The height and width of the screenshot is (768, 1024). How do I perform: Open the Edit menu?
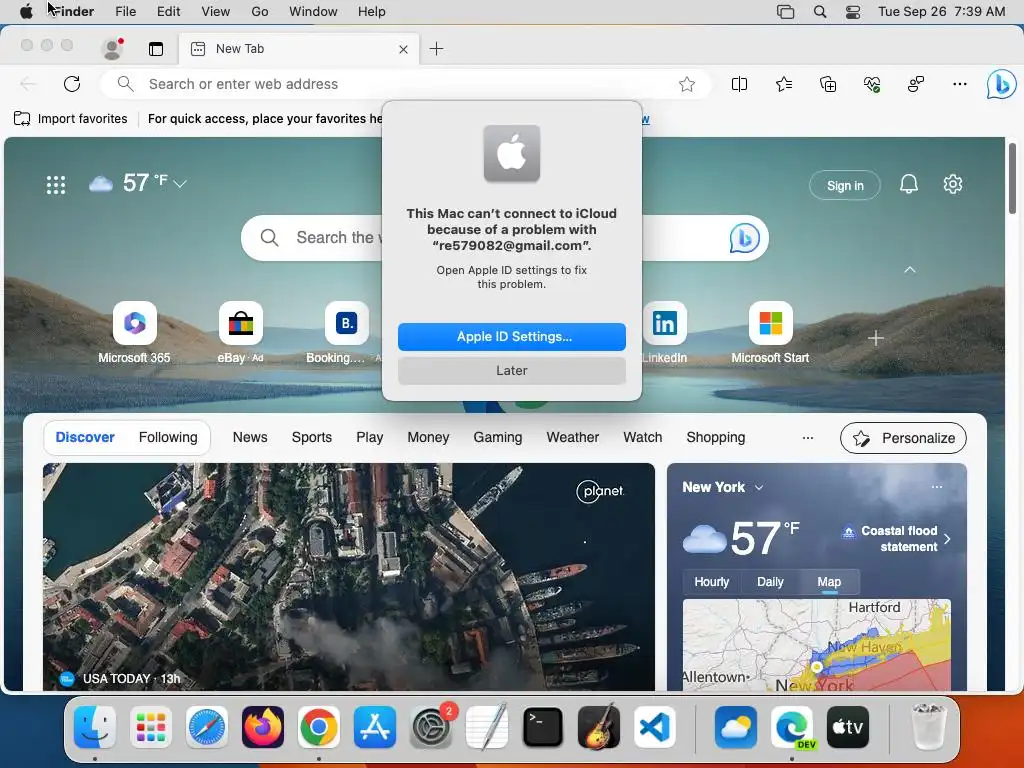coord(168,11)
